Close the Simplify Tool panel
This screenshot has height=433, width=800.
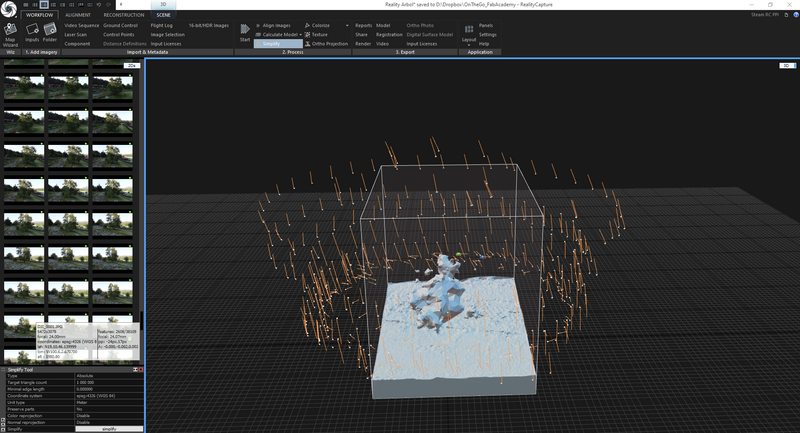[141, 370]
